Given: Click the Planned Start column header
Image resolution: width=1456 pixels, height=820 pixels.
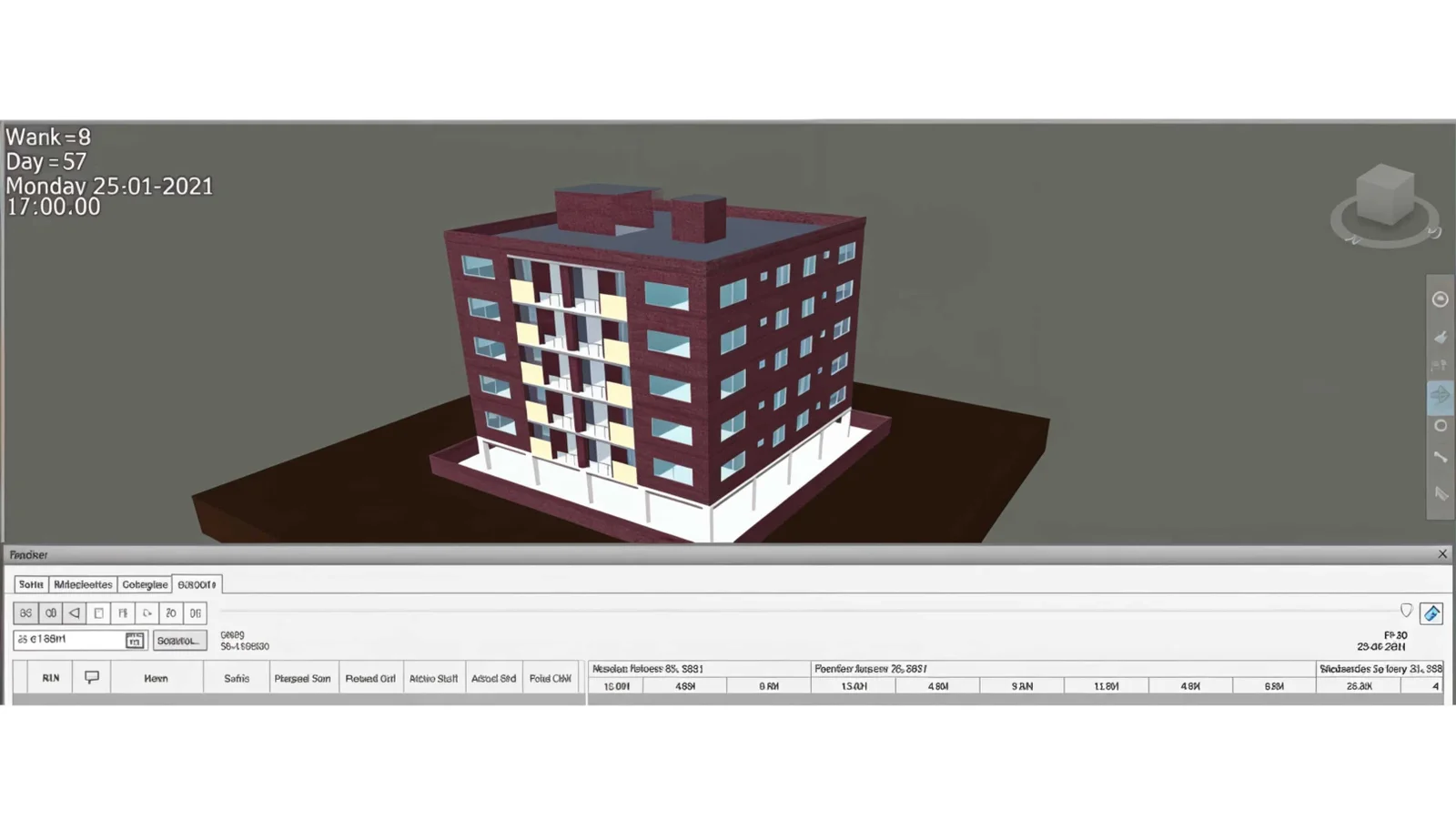Looking at the screenshot, I should (x=302, y=678).
